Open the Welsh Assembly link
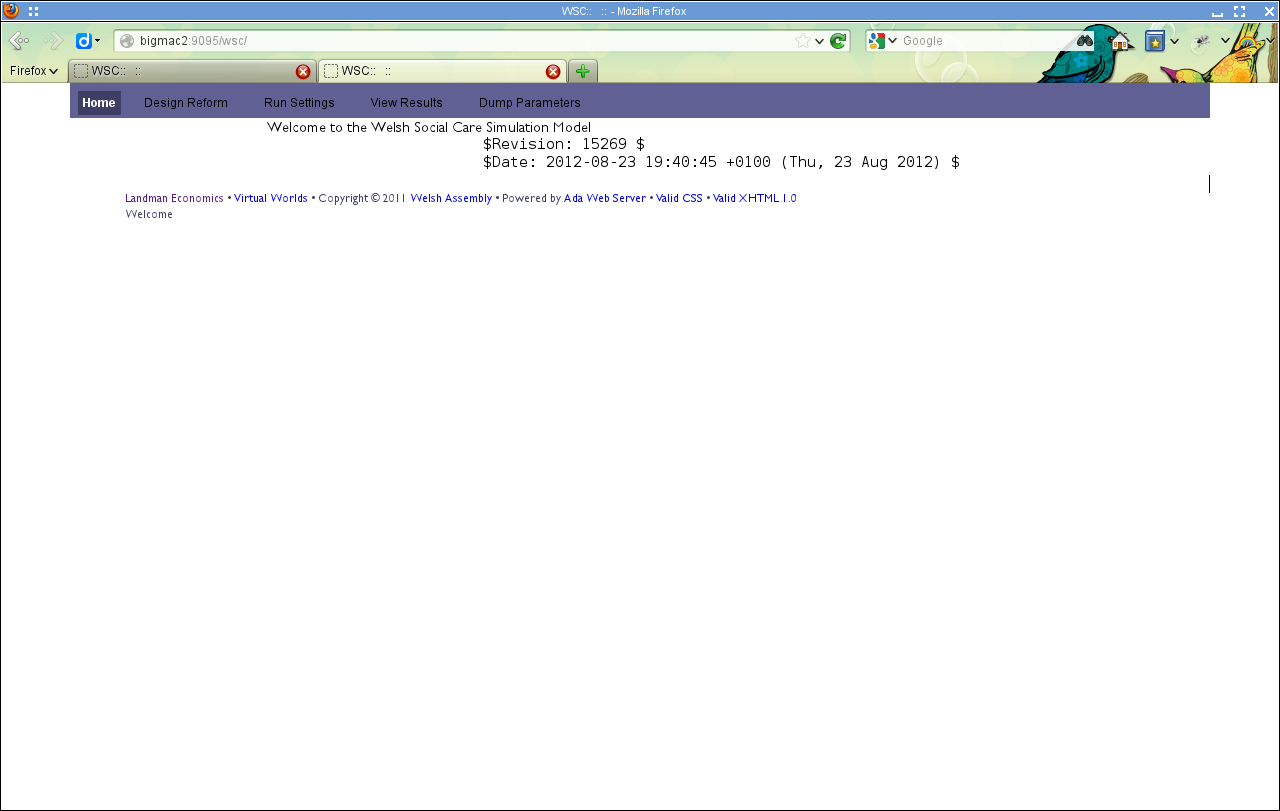The width and height of the screenshot is (1280, 811). [451, 198]
